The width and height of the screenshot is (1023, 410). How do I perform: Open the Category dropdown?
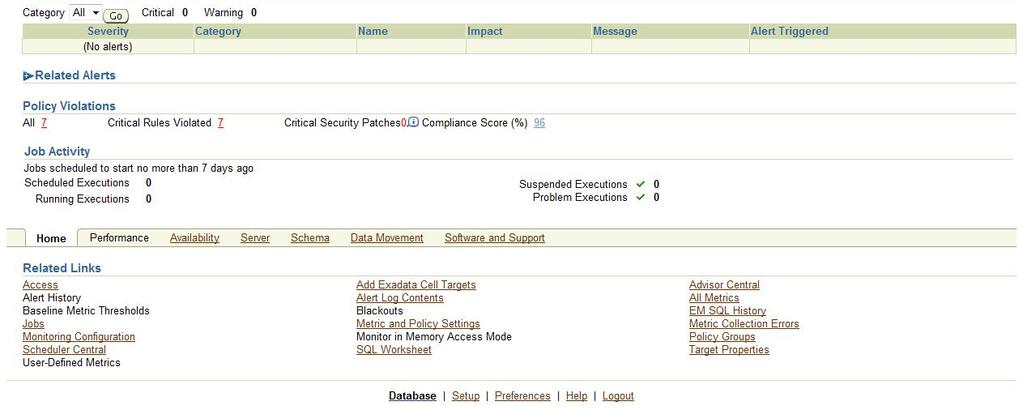point(85,12)
